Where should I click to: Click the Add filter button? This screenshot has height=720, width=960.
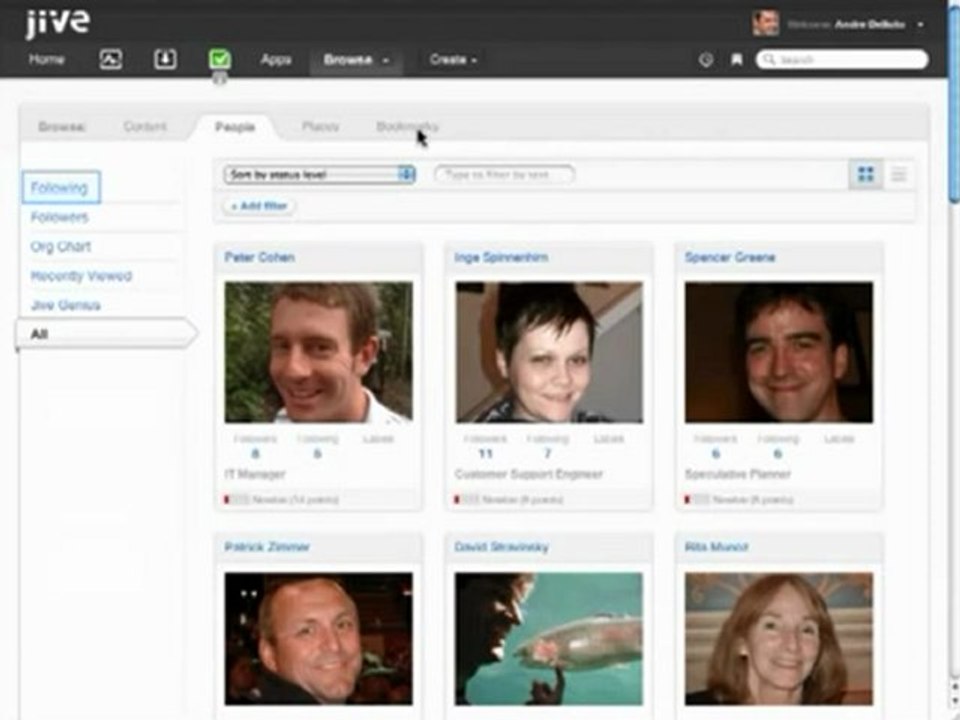point(259,206)
